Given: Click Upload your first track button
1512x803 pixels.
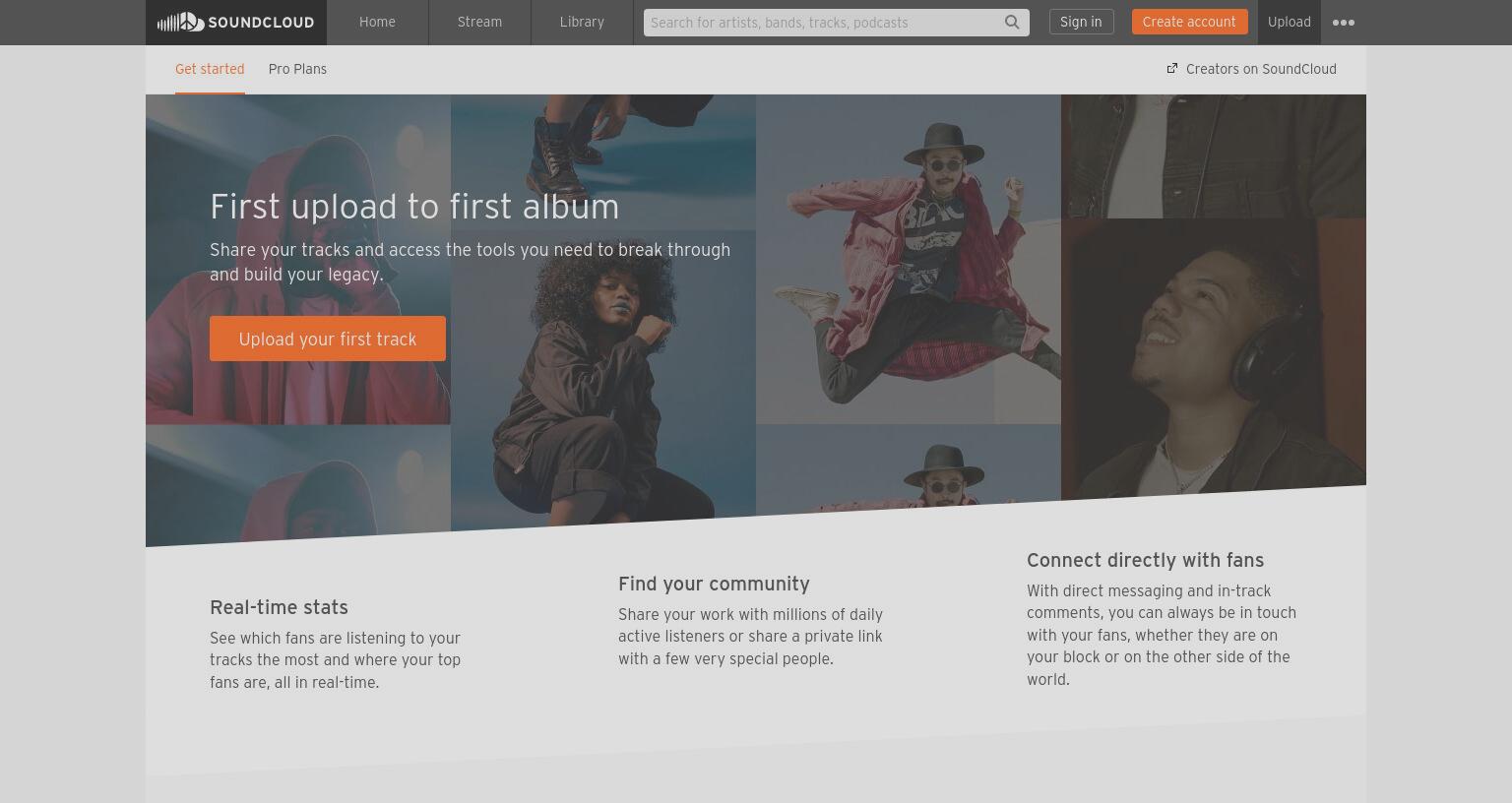Looking at the screenshot, I should pos(328,339).
